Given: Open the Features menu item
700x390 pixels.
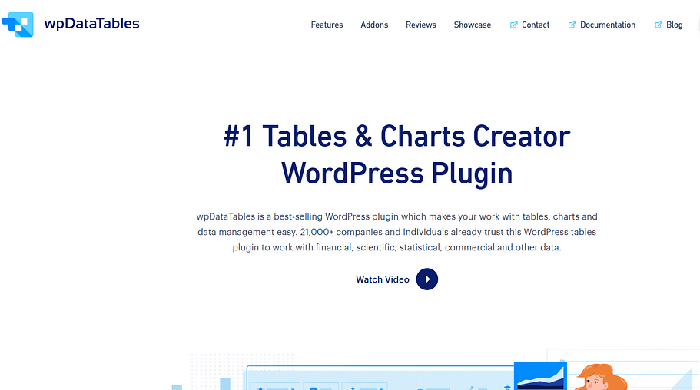Looking at the screenshot, I should click(x=327, y=25).
